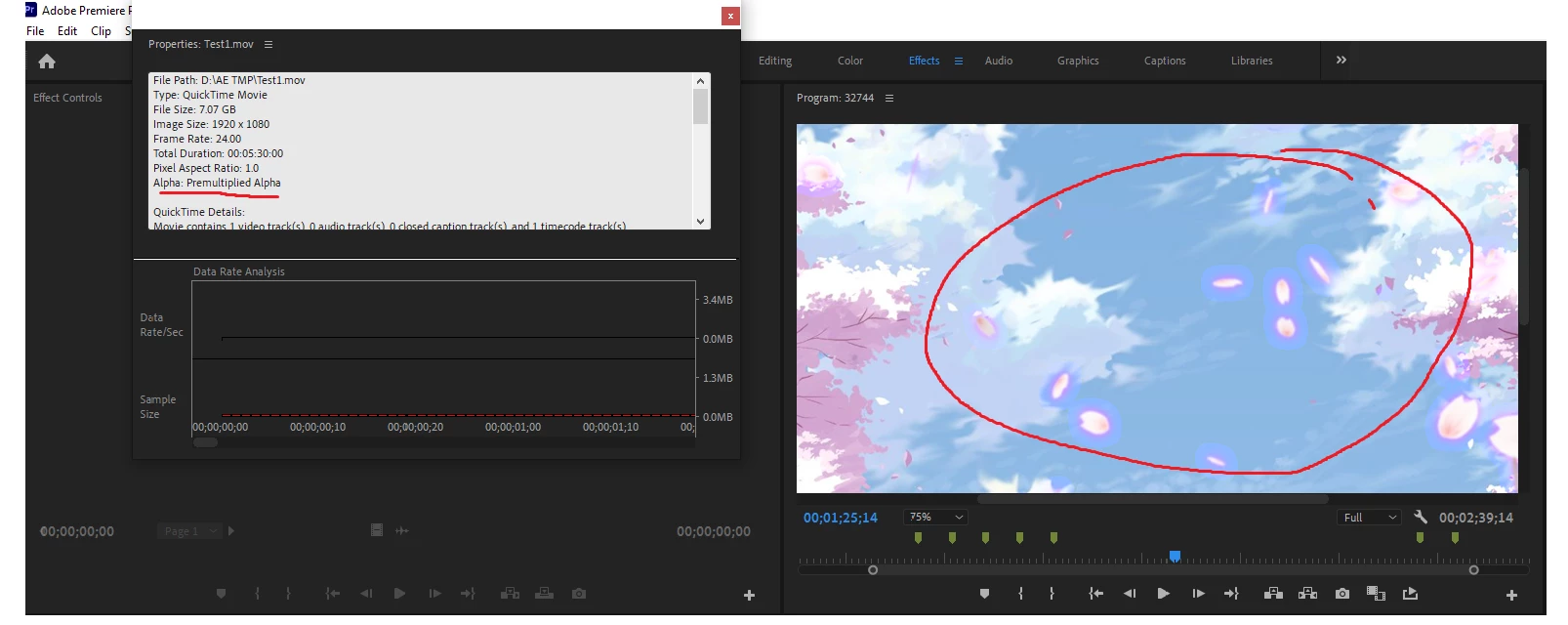1568x625 pixels.
Task: Open the File menu
Action: click(35, 31)
